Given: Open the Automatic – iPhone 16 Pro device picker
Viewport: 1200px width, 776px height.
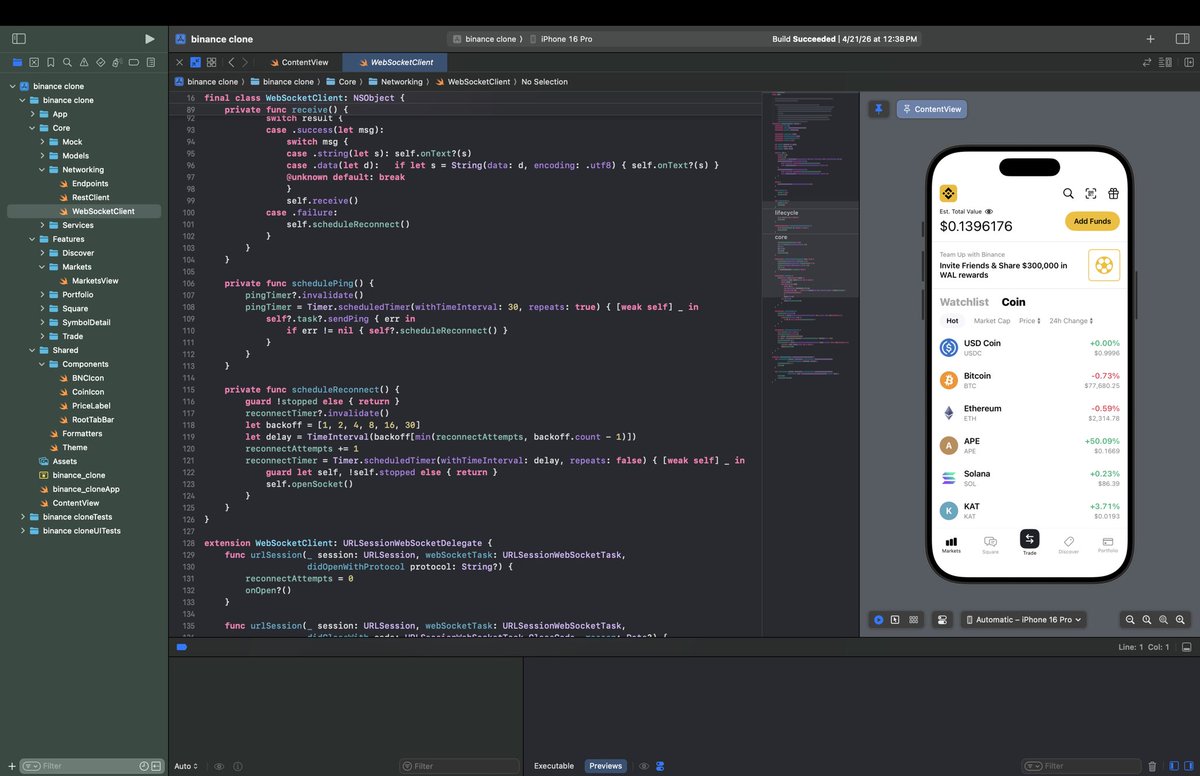Looking at the screenshot, I should (x=1024, y=619).
